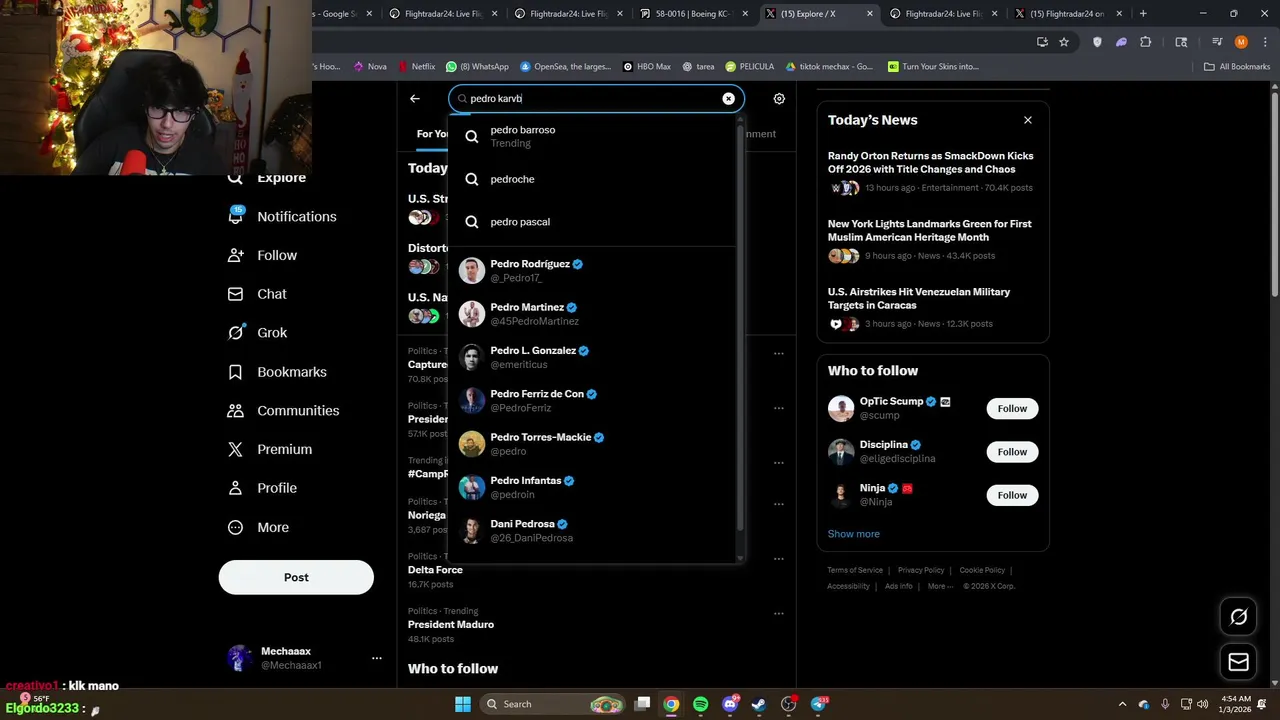Open Spotify from the taskbar
Image resolution: width=1280 pixels, height=720 pixels.
pyautogui.click(x=700, y=704)
